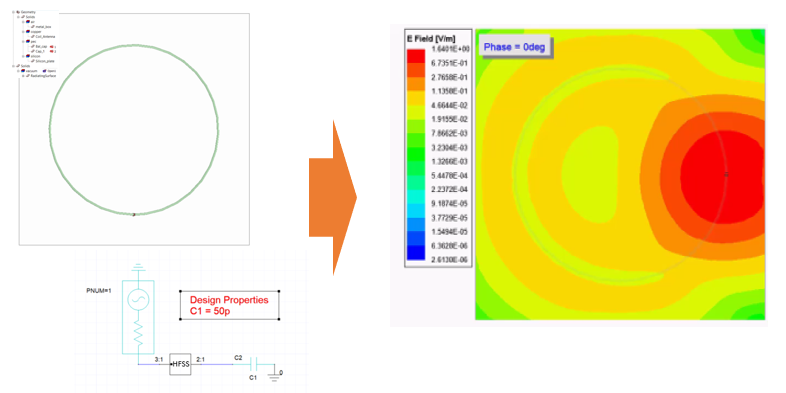Select Silicon_plate tree item
Screen dimensions: 786x393
pyautogui.click(x=45, y=61)
